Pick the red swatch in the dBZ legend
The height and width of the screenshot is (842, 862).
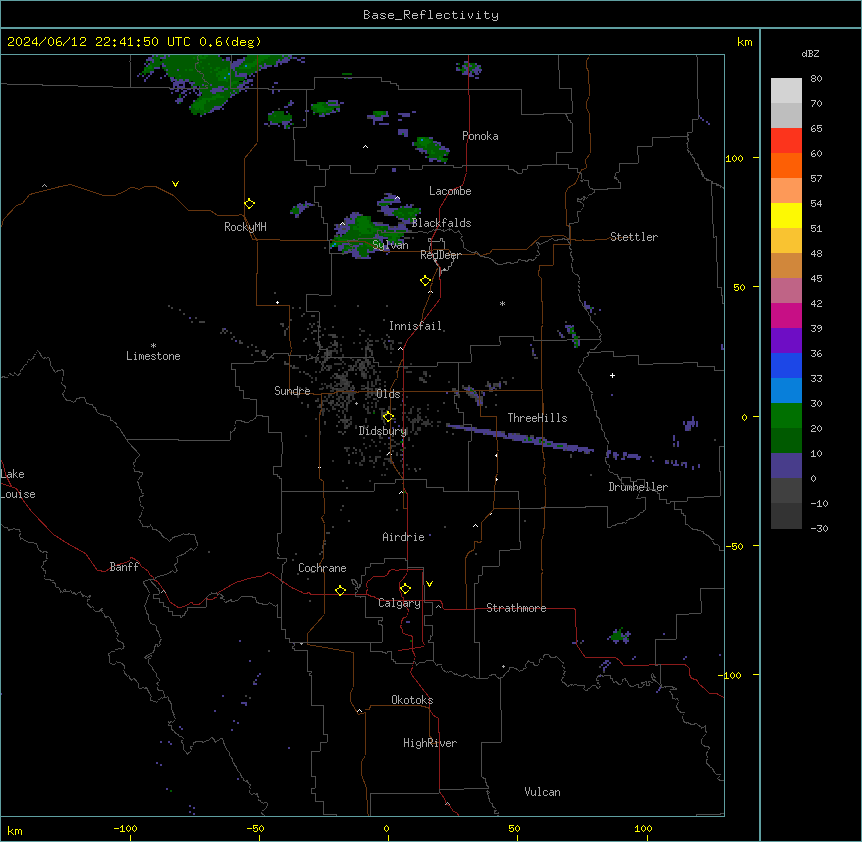pos(786,140)
